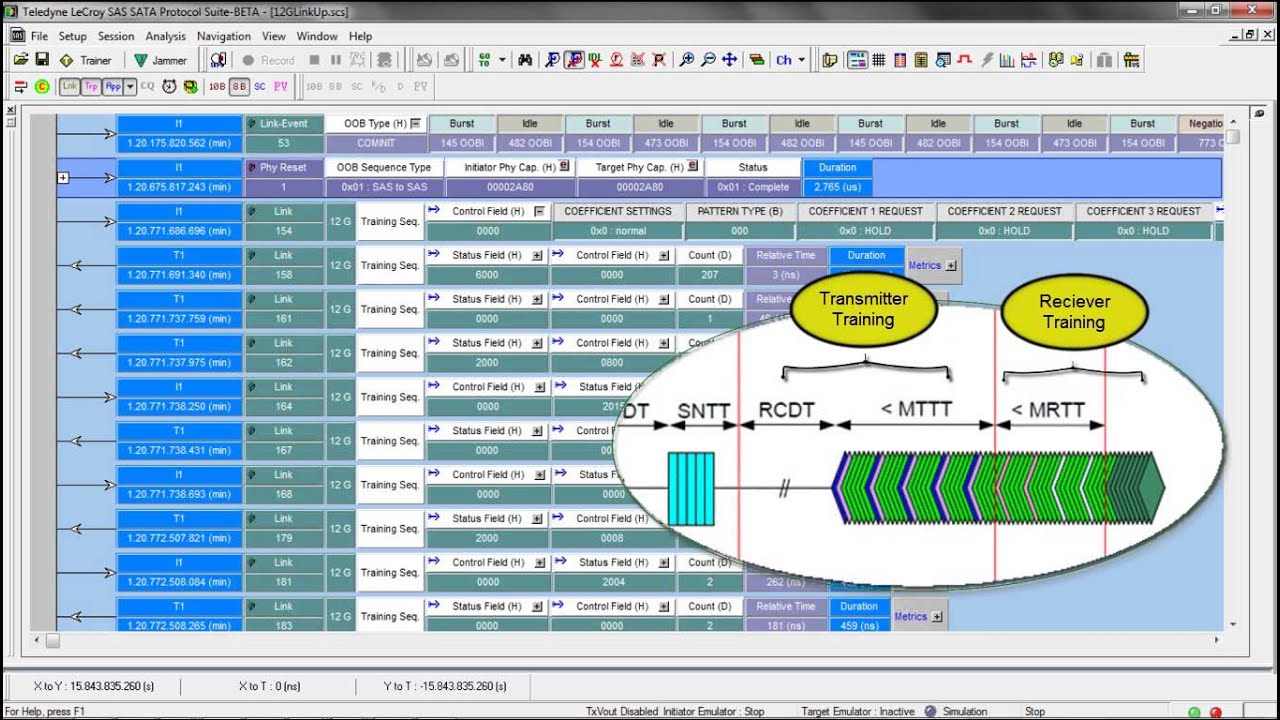Click the suitcase icon in the toolbar

[1104, 60]
